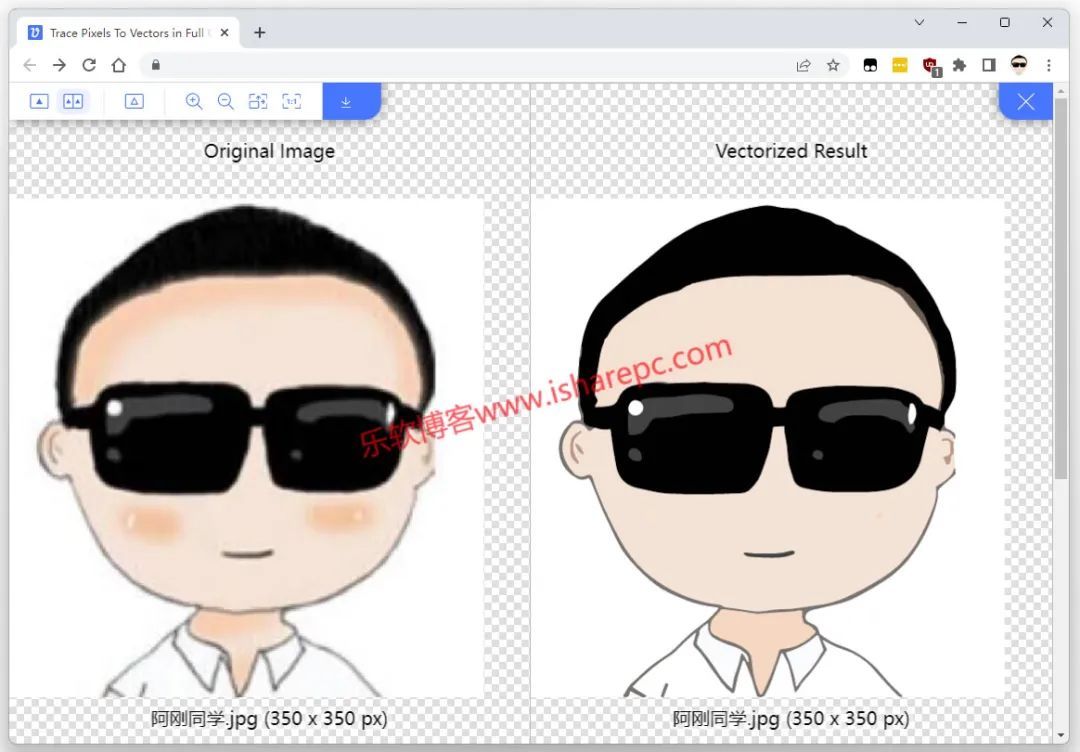The height and width of the screenshot is (752, 1080).
Task: Open the Extensions puzzle menu
Action: point(959,65)
